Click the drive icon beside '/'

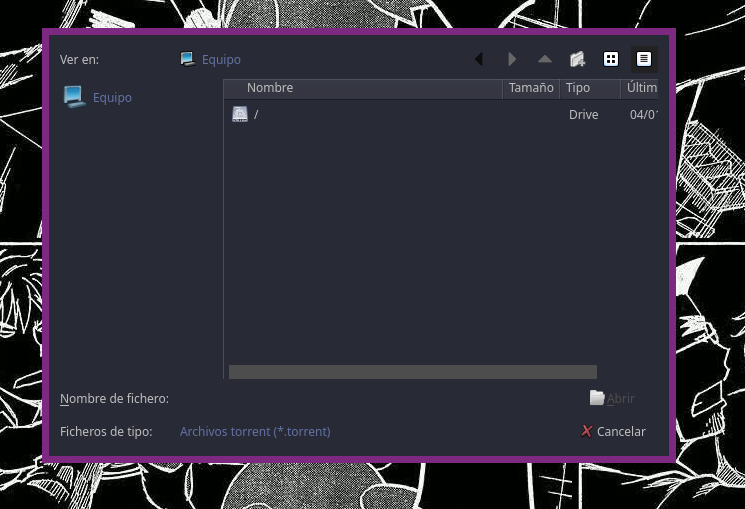coord(240,114)
